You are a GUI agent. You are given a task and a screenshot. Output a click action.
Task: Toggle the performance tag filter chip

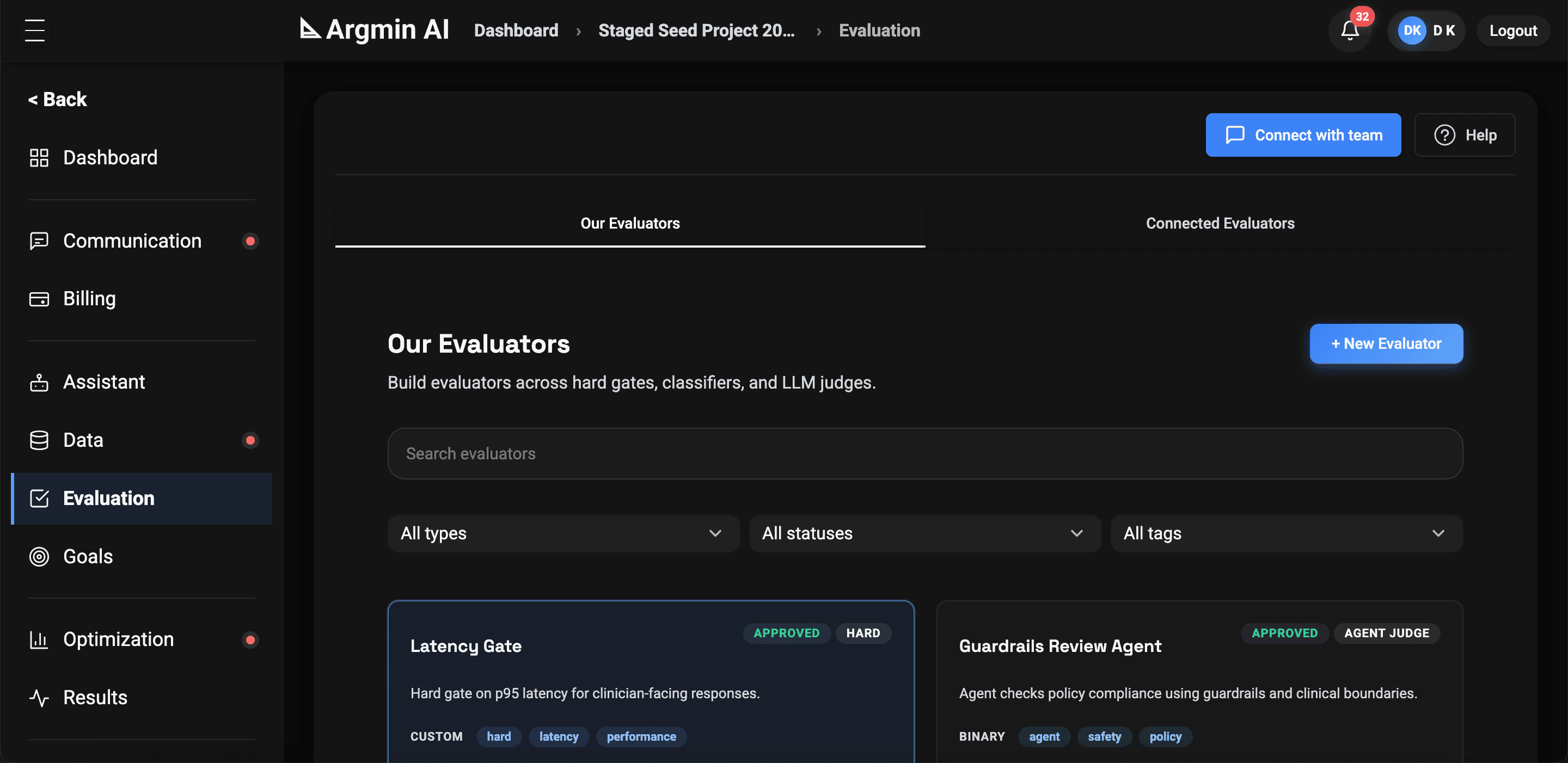(x=641, y=736)
